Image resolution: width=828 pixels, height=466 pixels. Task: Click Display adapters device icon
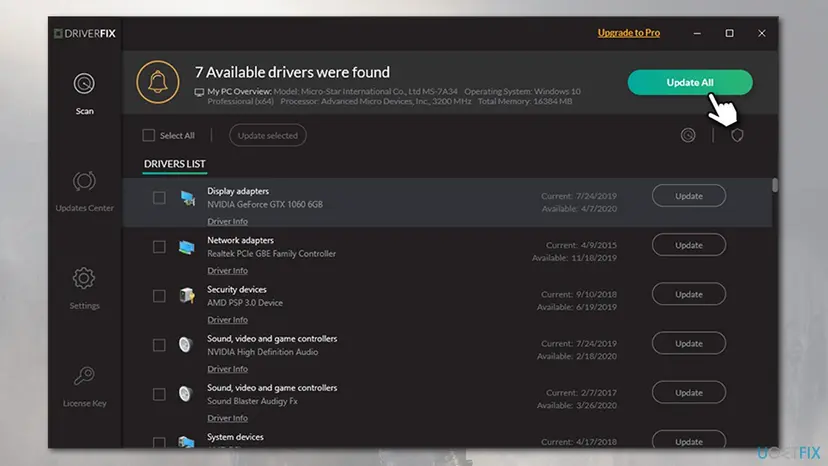187,198
